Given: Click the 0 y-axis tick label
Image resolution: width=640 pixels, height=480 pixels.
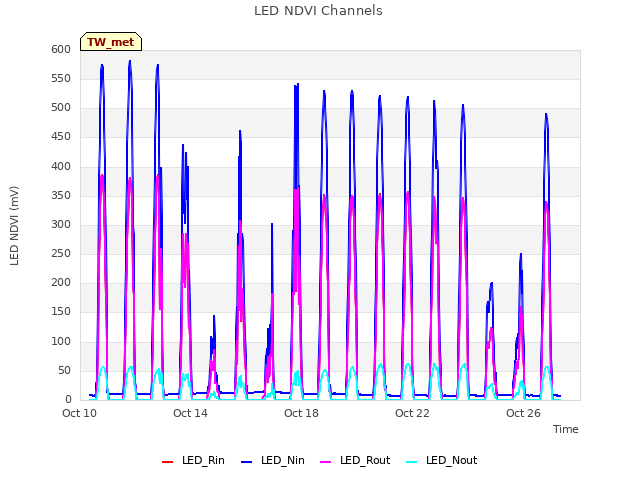Looking at the screenshot, I should tap(68, 400).
